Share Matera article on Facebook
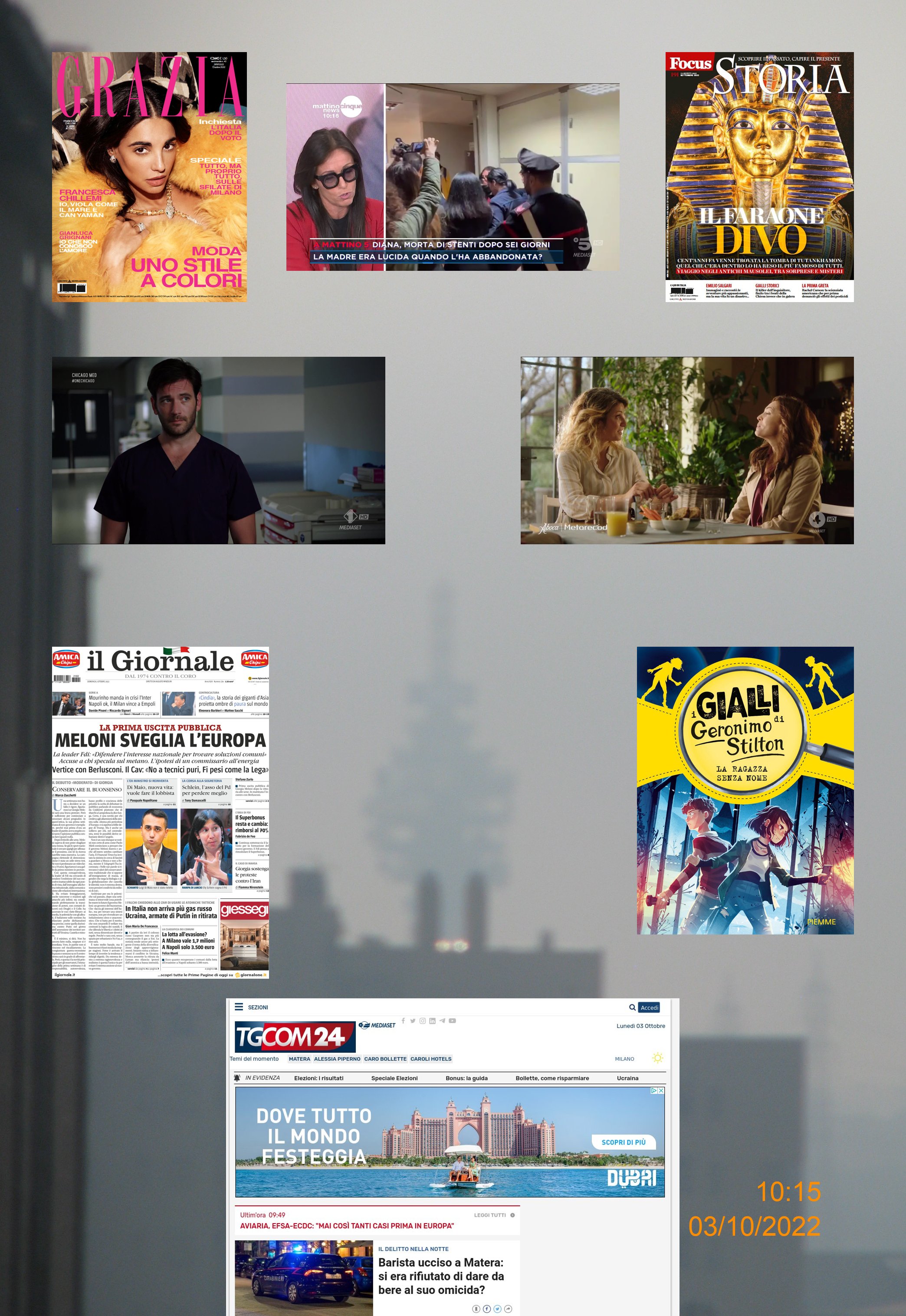This screenshot has width=906, height=1316. click(x=486, y=1309)
